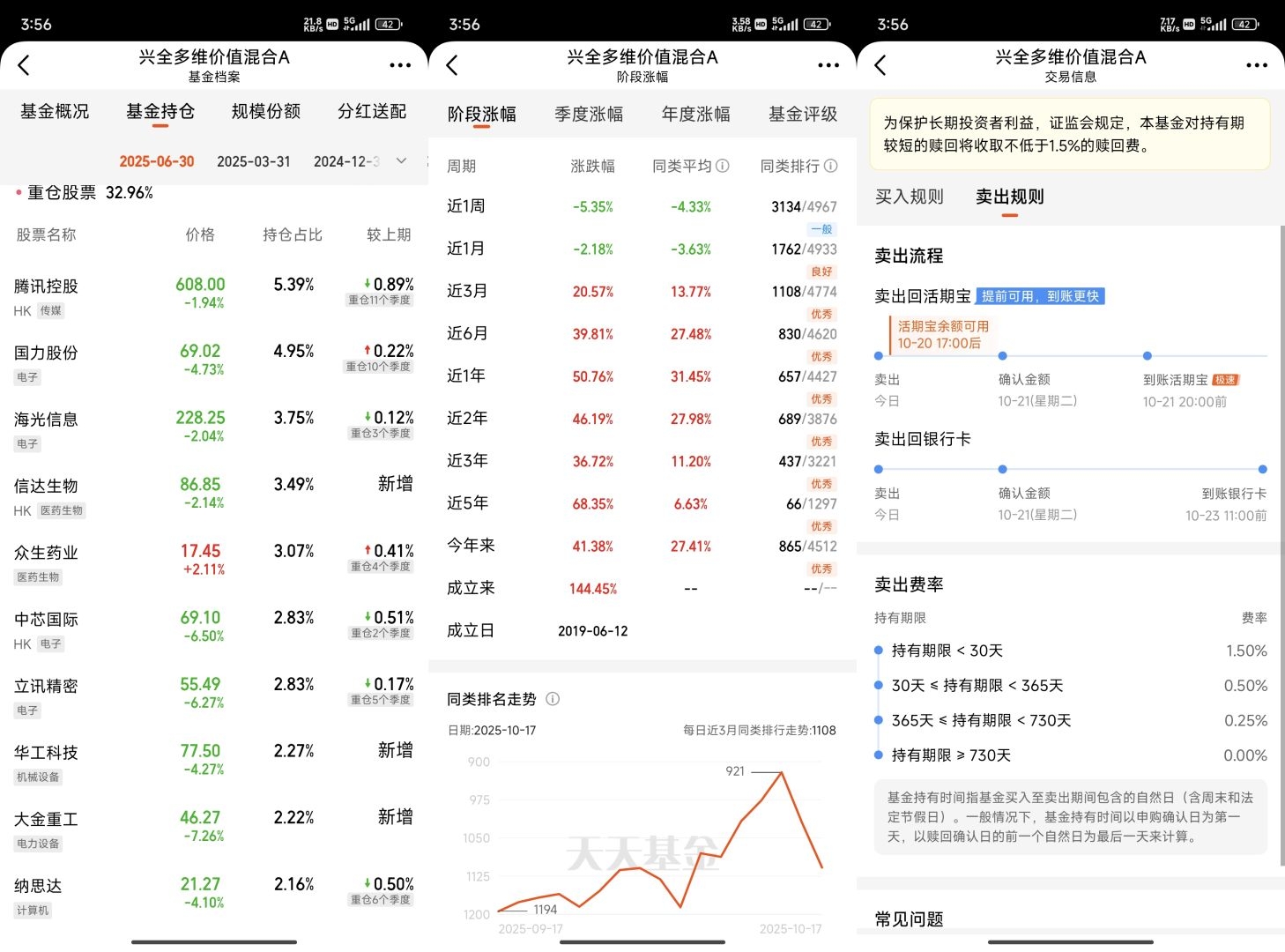Switch to the 基金概况 tab
The height and width of the screenshot is (952, 1285).
[55, 111]
